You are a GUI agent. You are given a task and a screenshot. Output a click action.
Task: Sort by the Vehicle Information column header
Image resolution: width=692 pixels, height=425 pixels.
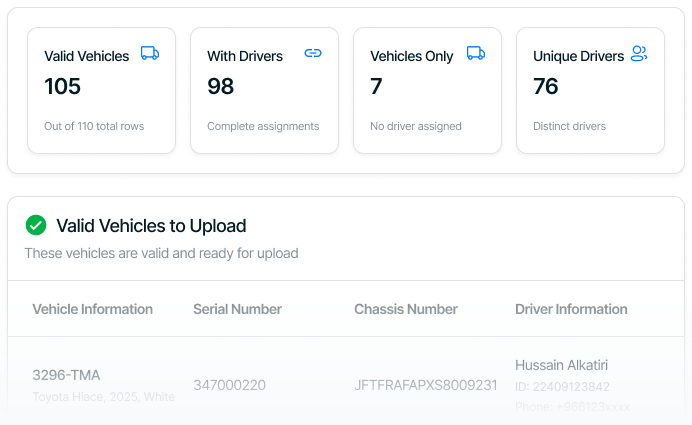click(92, 309)
